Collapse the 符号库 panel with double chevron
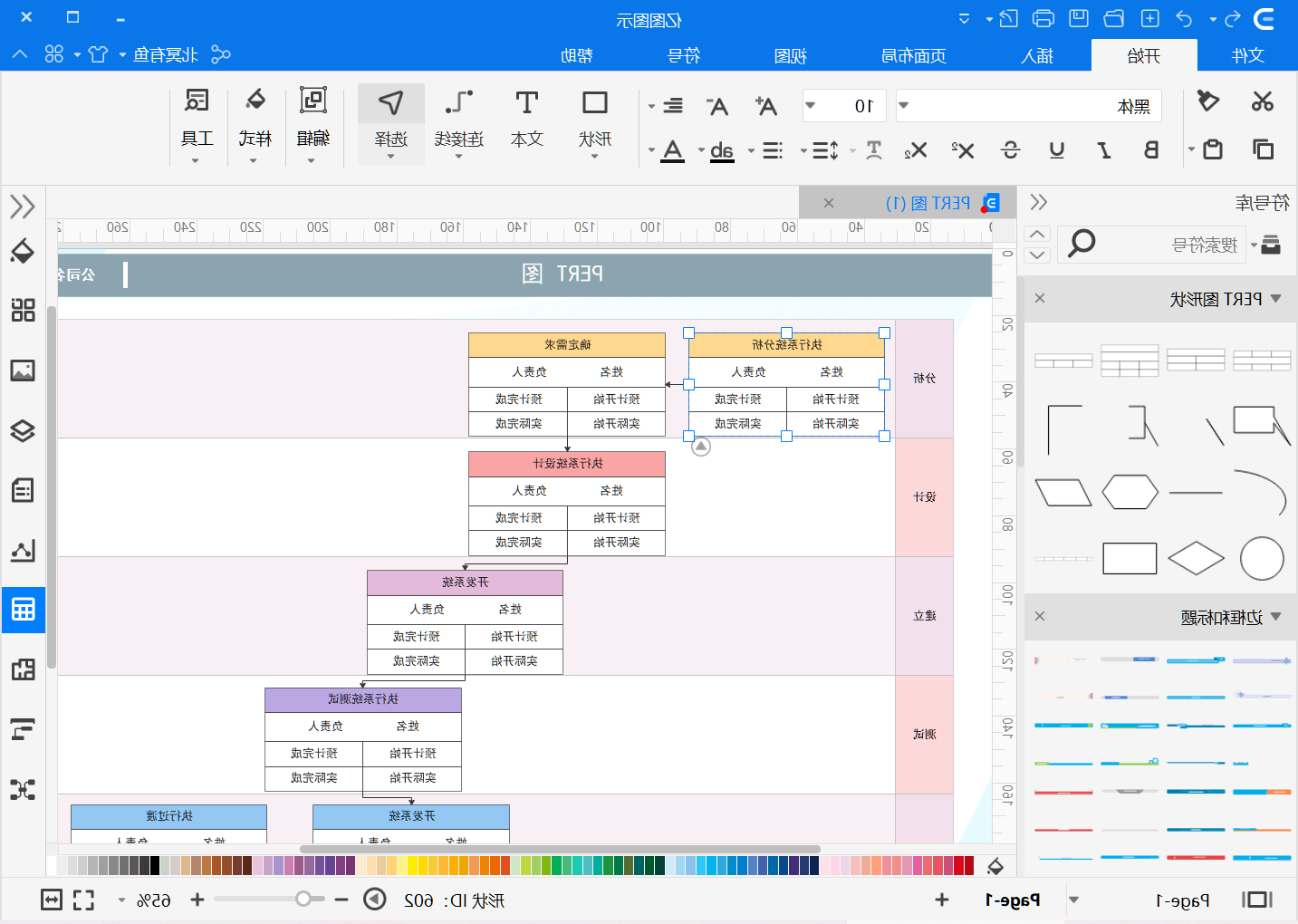This screenshot has width=1298, height=924. (x=1038, y=202)
